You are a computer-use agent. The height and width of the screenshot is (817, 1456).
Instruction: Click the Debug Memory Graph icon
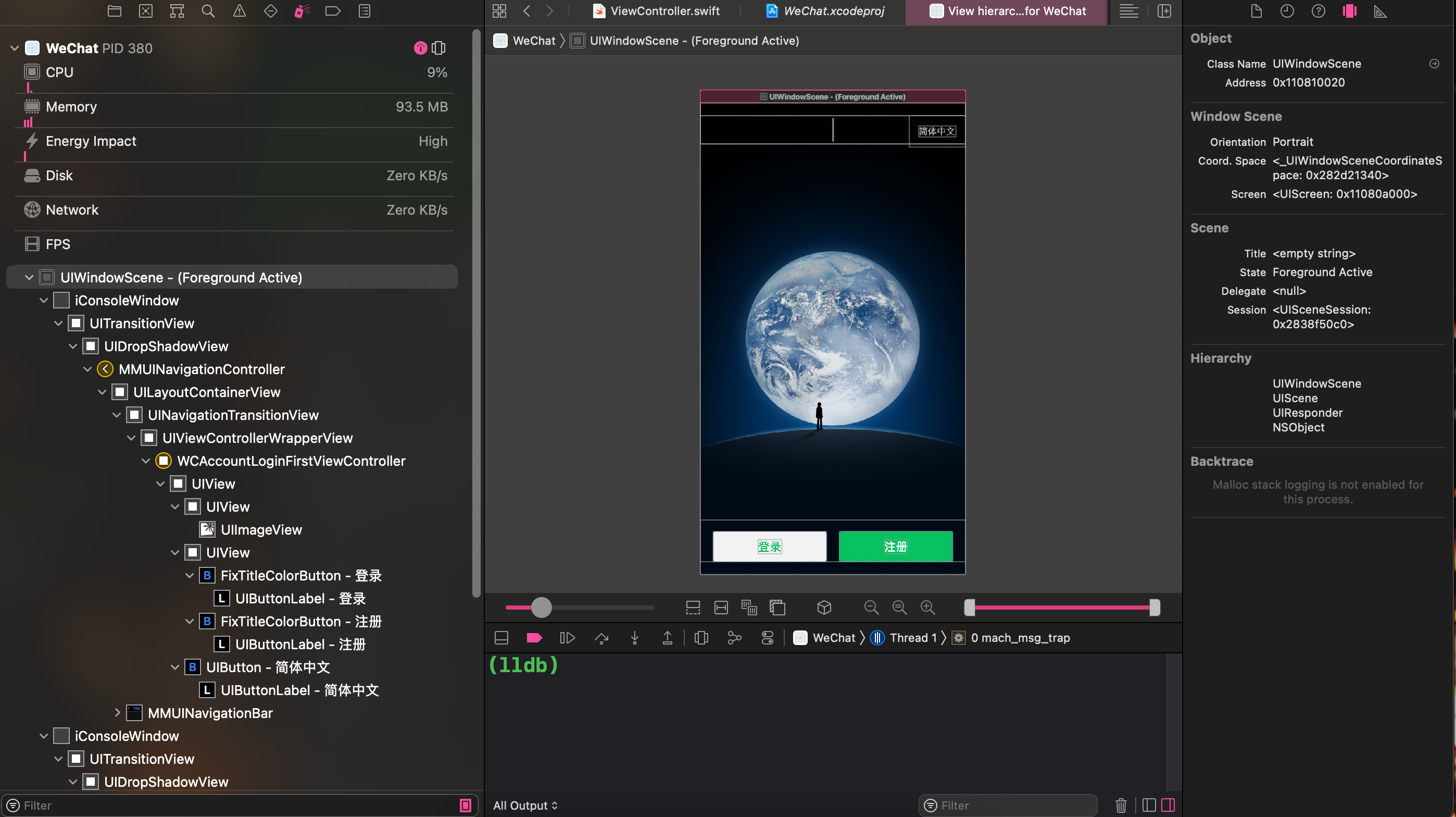[x=734, y=638]
